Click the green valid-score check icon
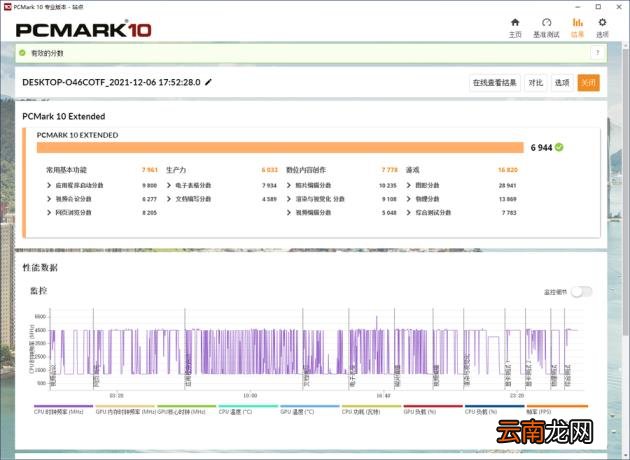 click(x=22, y=53)
